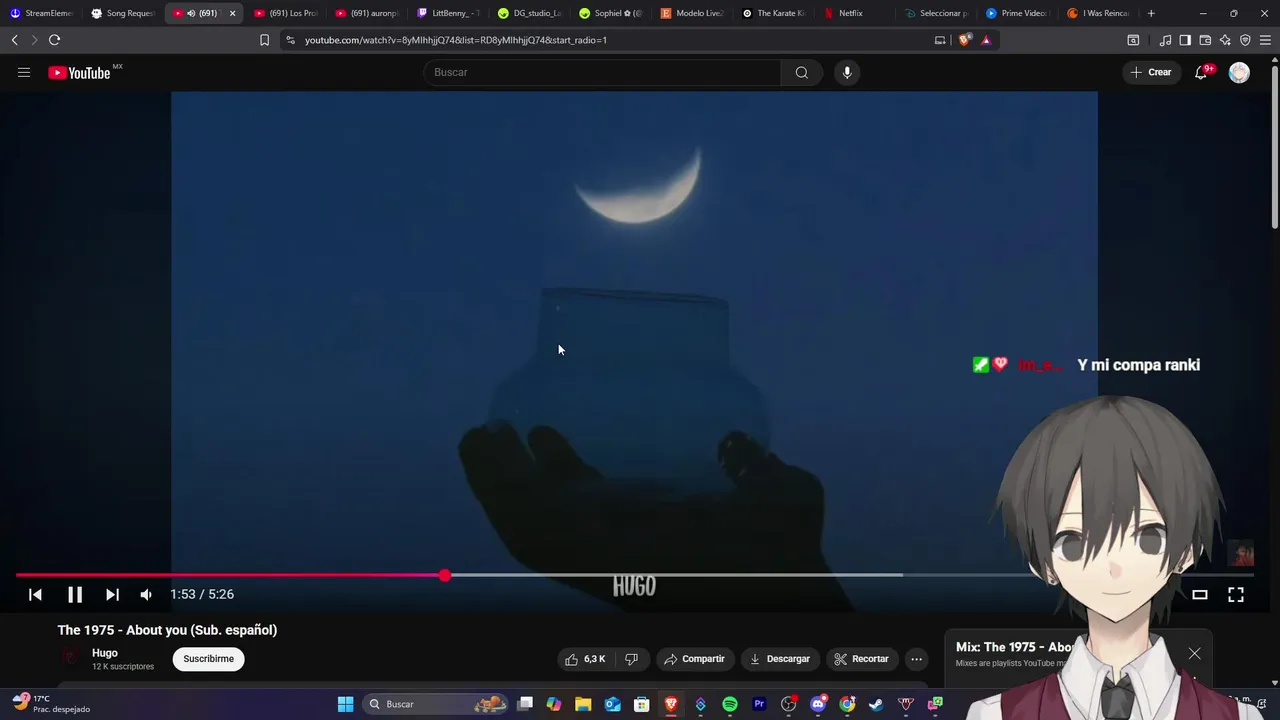Switch to the (691) Los Pro tab
Image resolution: width=1280 pixels, height=720 pixels.
pos(286,13)
